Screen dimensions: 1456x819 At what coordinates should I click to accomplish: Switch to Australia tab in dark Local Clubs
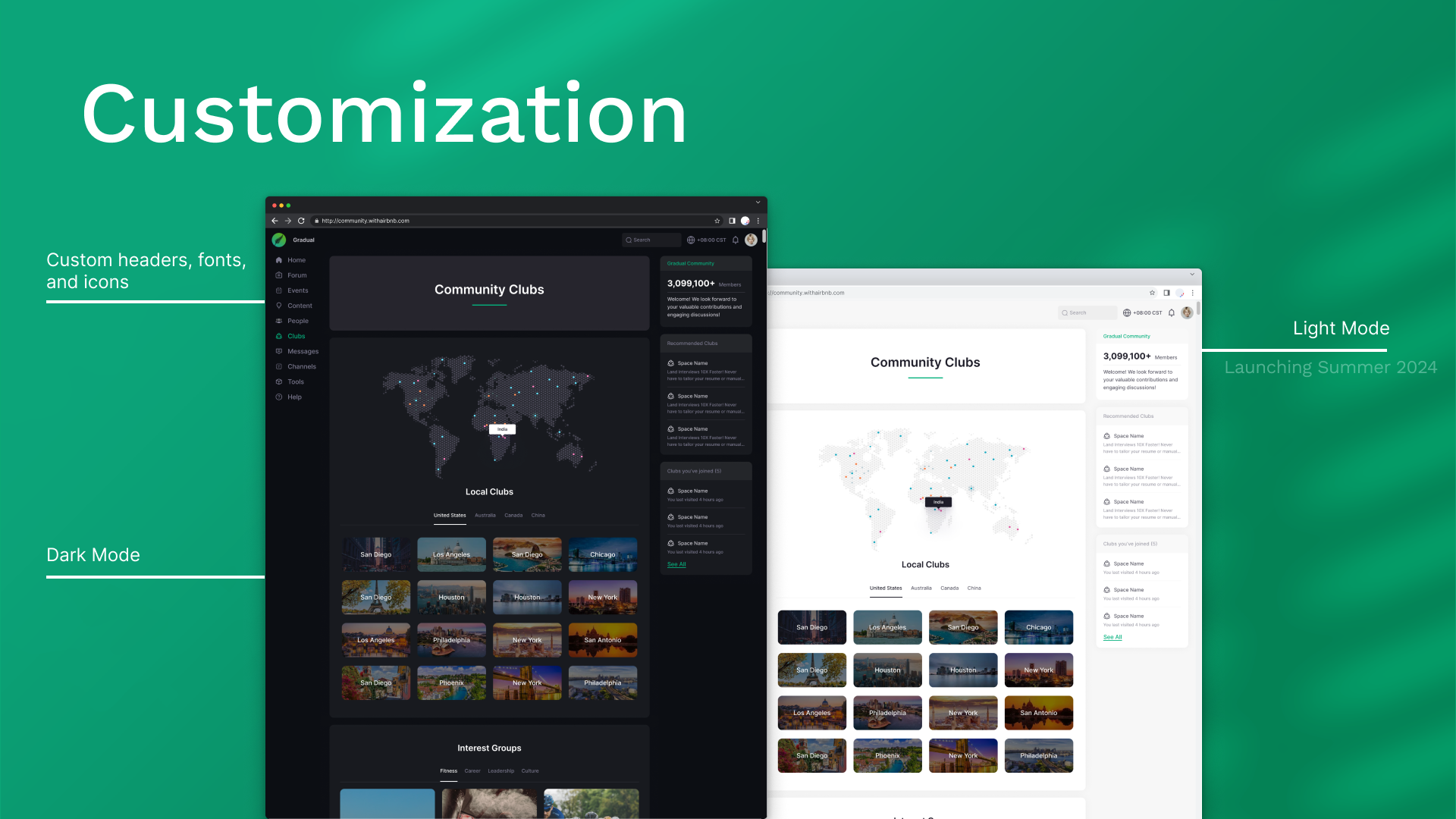(485, 515)
